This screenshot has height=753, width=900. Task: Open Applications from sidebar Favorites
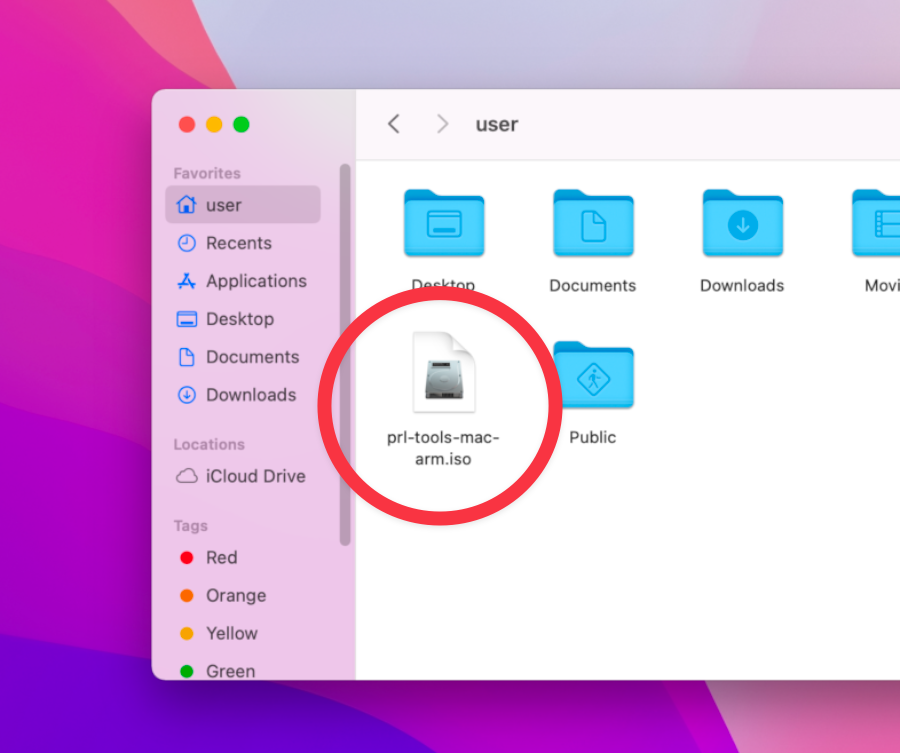point(255,281)
